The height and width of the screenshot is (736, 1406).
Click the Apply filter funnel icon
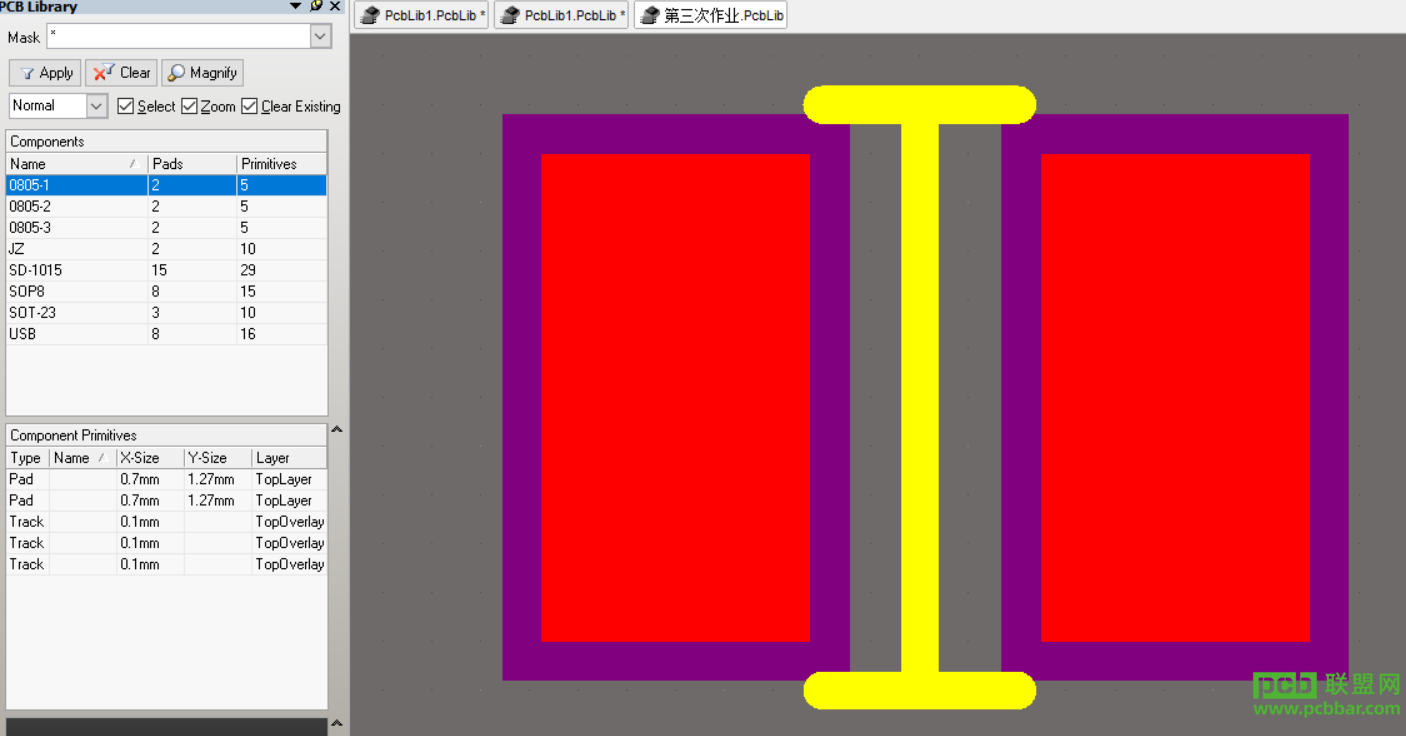27,73
